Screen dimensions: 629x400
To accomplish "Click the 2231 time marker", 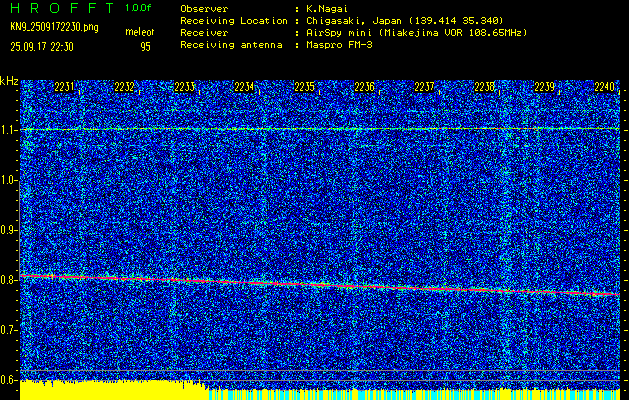I will tap(64, 87).
